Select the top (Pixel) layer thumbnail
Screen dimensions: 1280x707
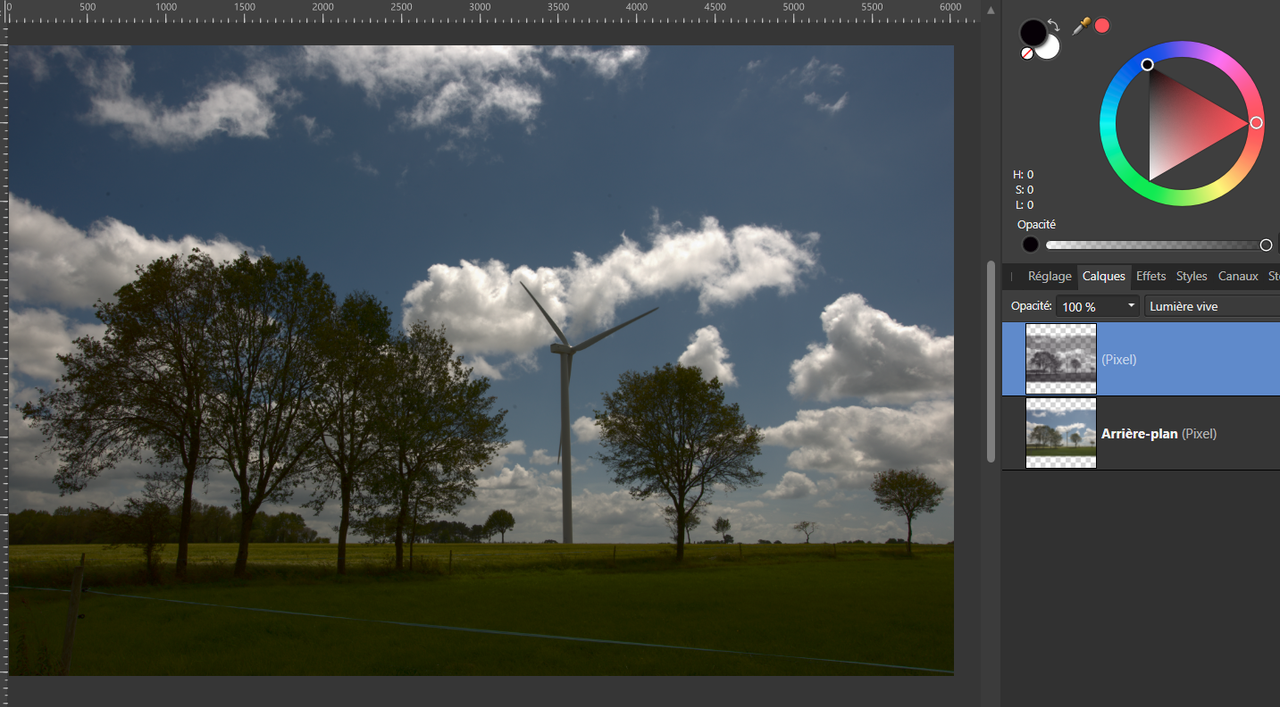[x=1061, y=359]
